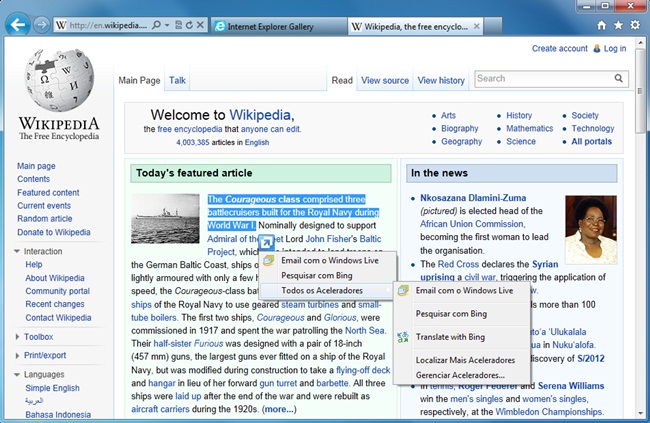Click the page vertical scrollbar thumb
The height and width of the screenshot is (423, 650).
pos(640,90)
